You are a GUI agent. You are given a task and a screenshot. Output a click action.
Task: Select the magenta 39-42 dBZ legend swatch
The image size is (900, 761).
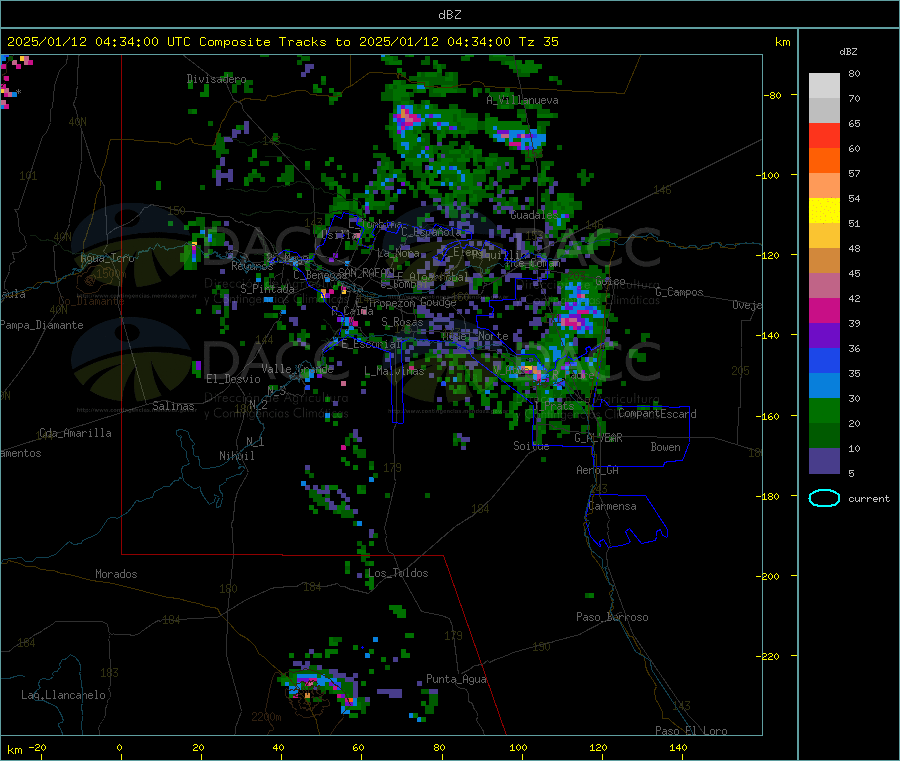click(x=824, y=310)
